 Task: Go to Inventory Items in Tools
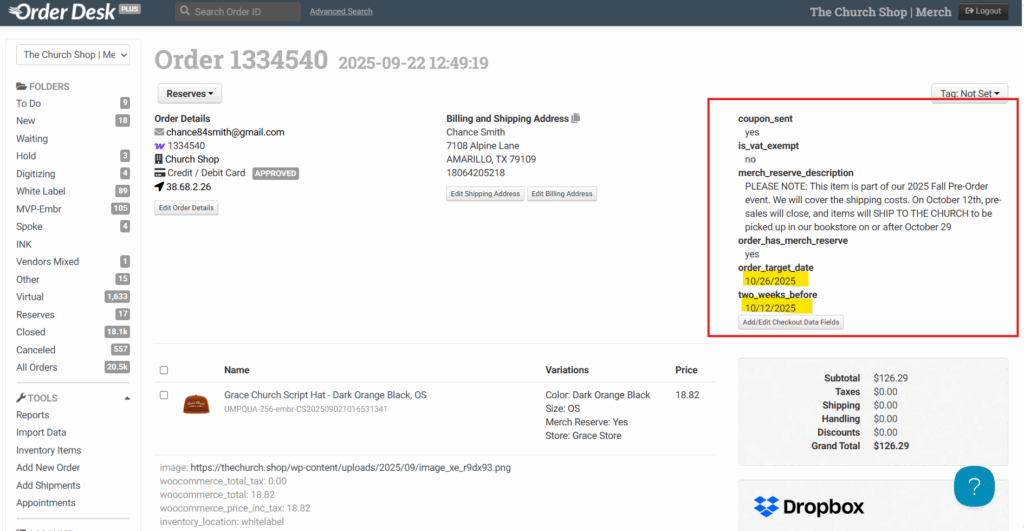48,450
